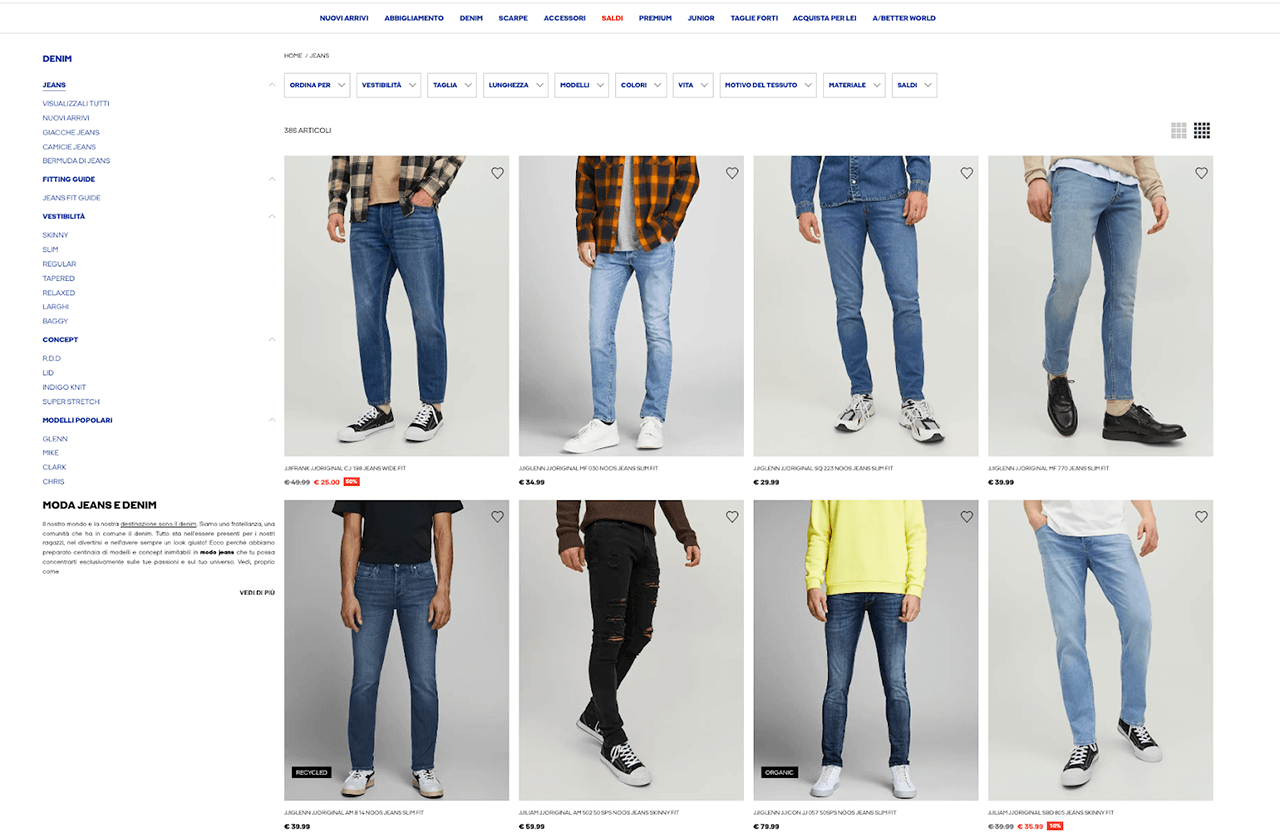Open the Colori filter dropdown
Viewport: 1280px width, 838px height.
pos(640,85)
